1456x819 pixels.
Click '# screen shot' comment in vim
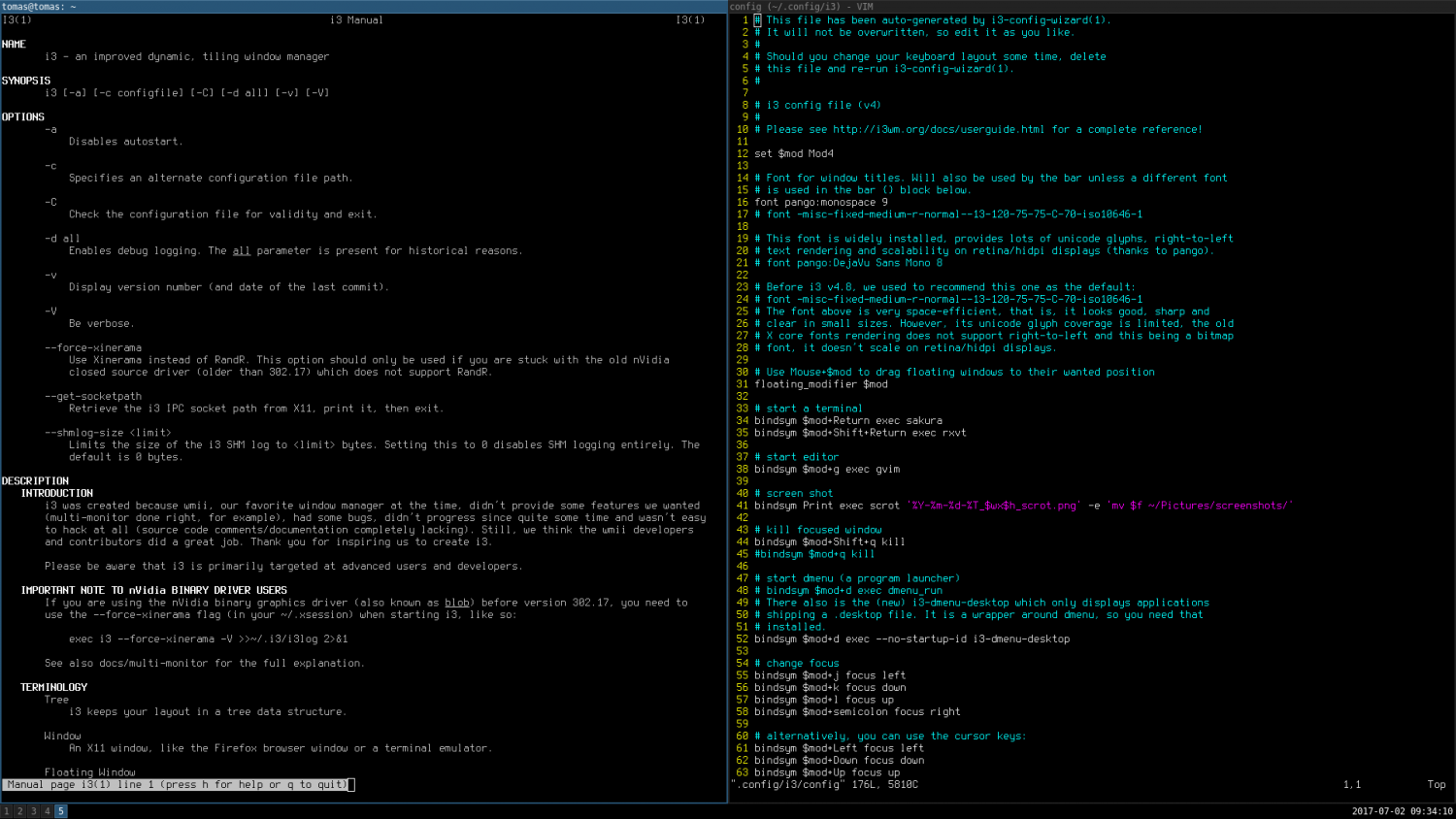[794, 493]
